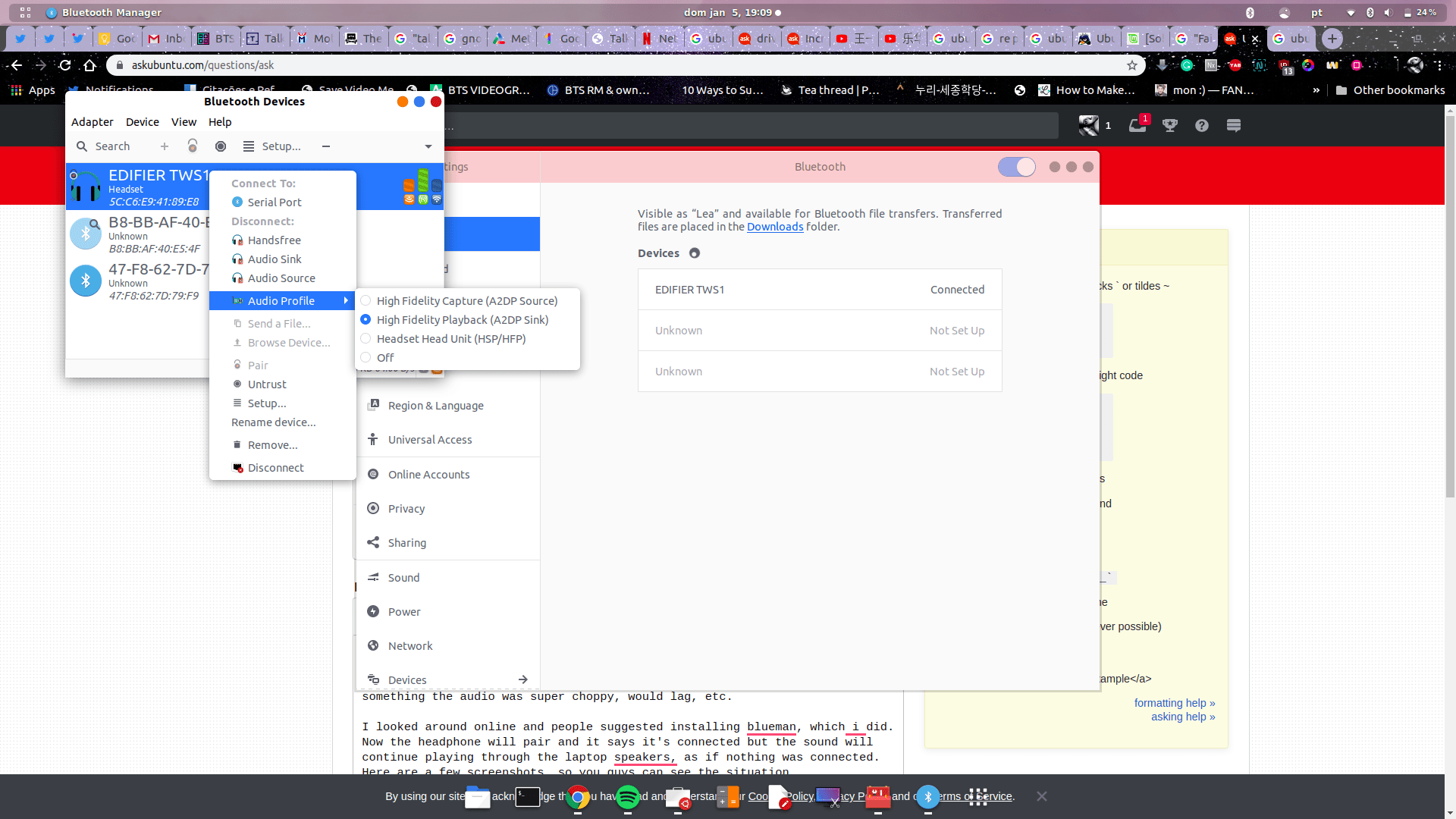The height and width of the screenshot is (819, 1456).
Task: Click the formatting help link
Action: pyautogui.click(x=1174, y=703)
